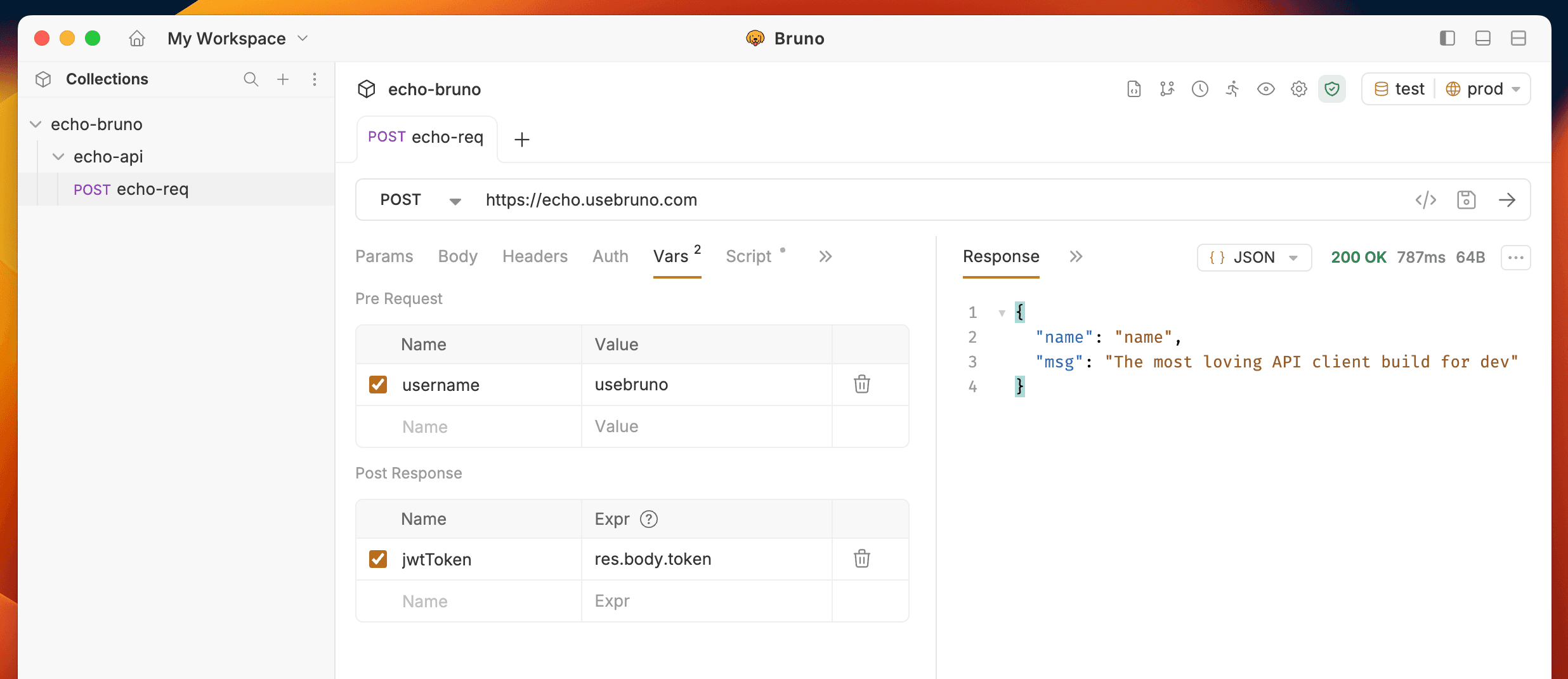Switch to the Script tab
Image resolution: width=1568 pixels, height=679 pixels.
(x=748, y=256)
